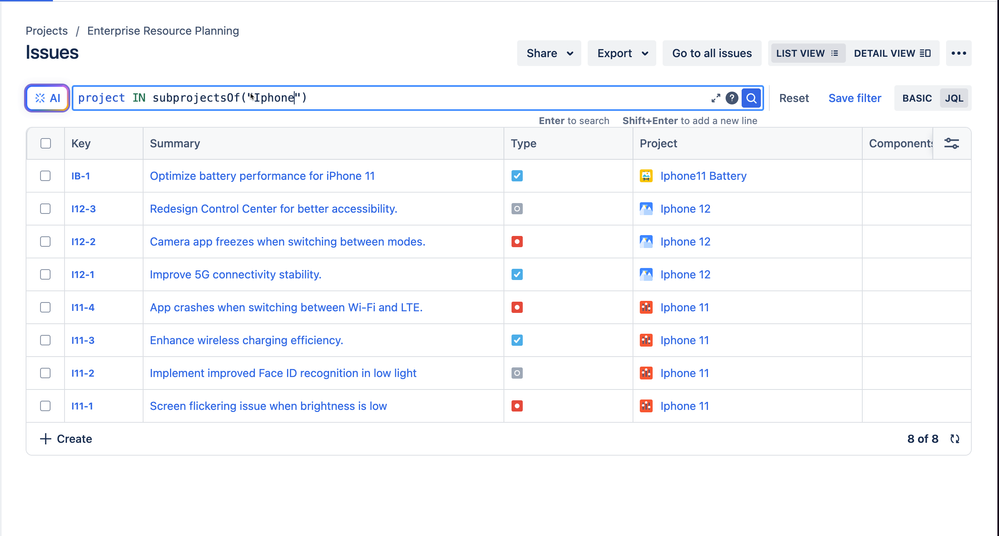Click the bug type icon in row I12-2
Image resolution: width=999 pixels, height=536 pixels.
tap(517, 242)
